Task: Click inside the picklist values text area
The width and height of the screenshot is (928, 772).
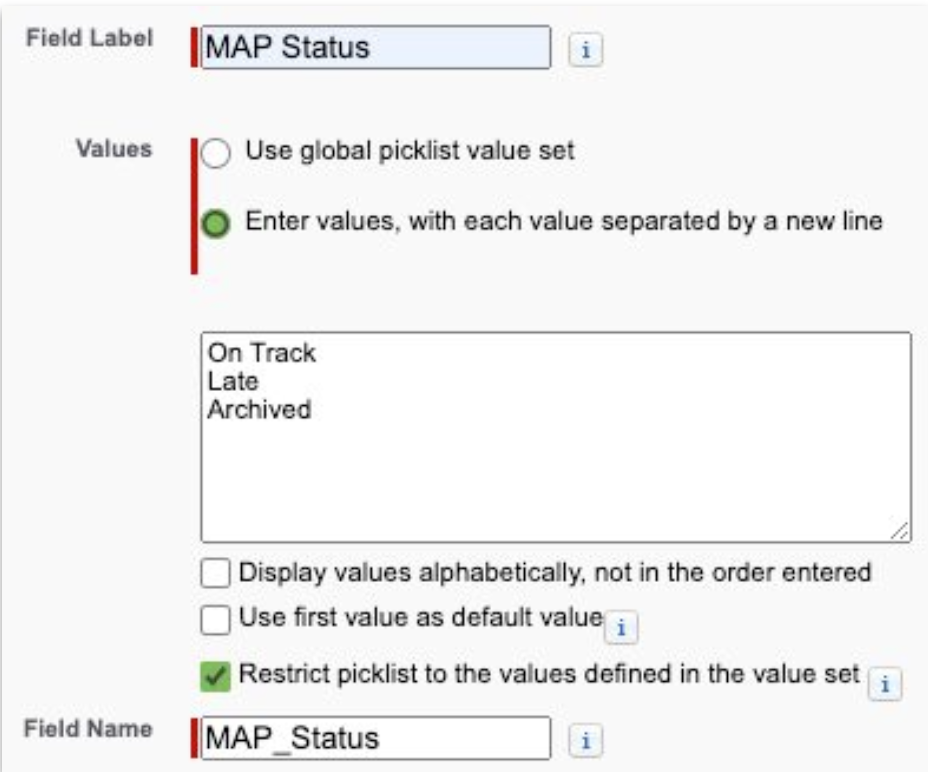Action: point(556,437)
